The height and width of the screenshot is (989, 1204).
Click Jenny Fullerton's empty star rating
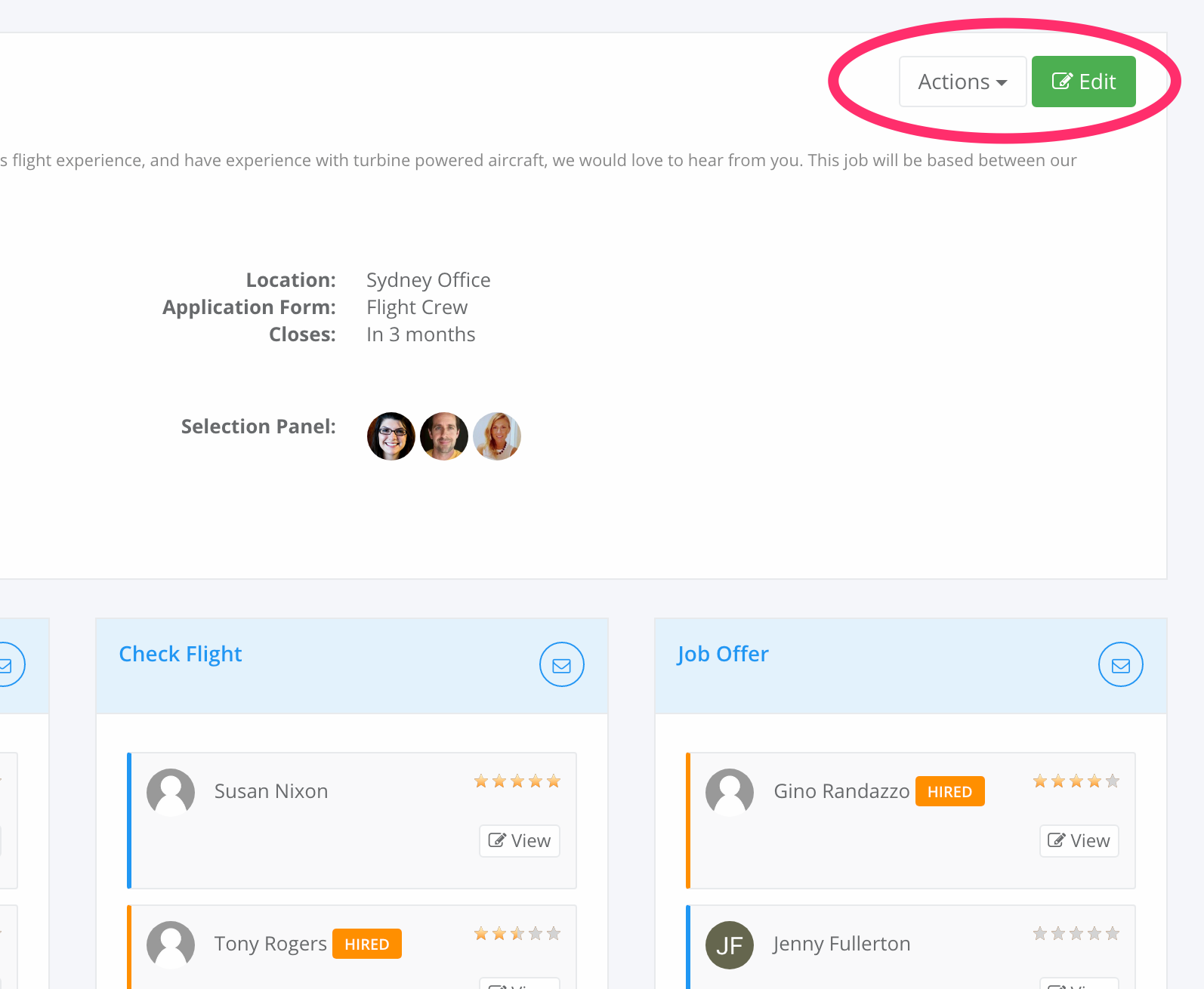pyautogui.click(x=1076, y=933)
